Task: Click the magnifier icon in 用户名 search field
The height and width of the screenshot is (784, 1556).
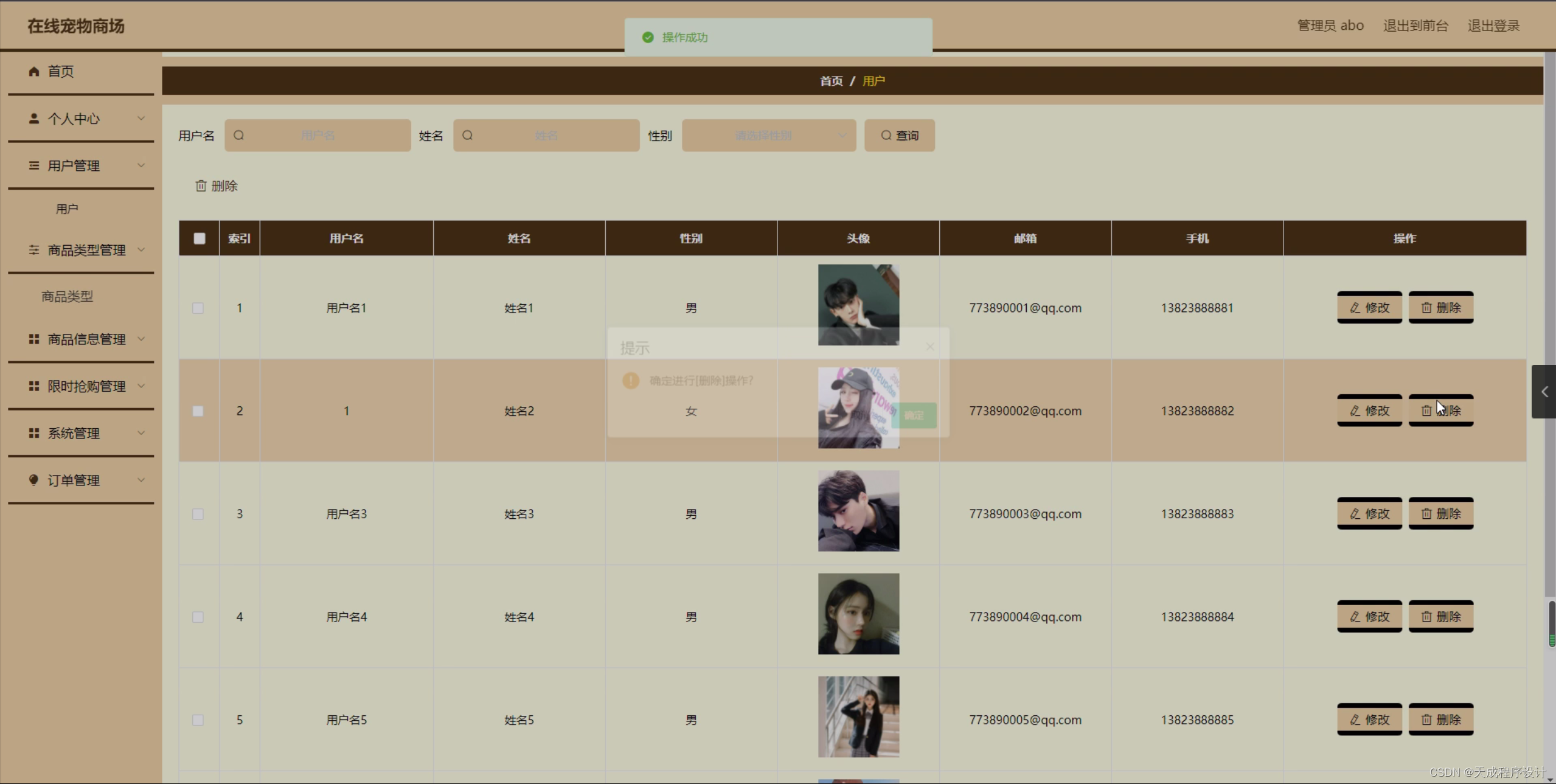Action: click(x=240, y=135)
